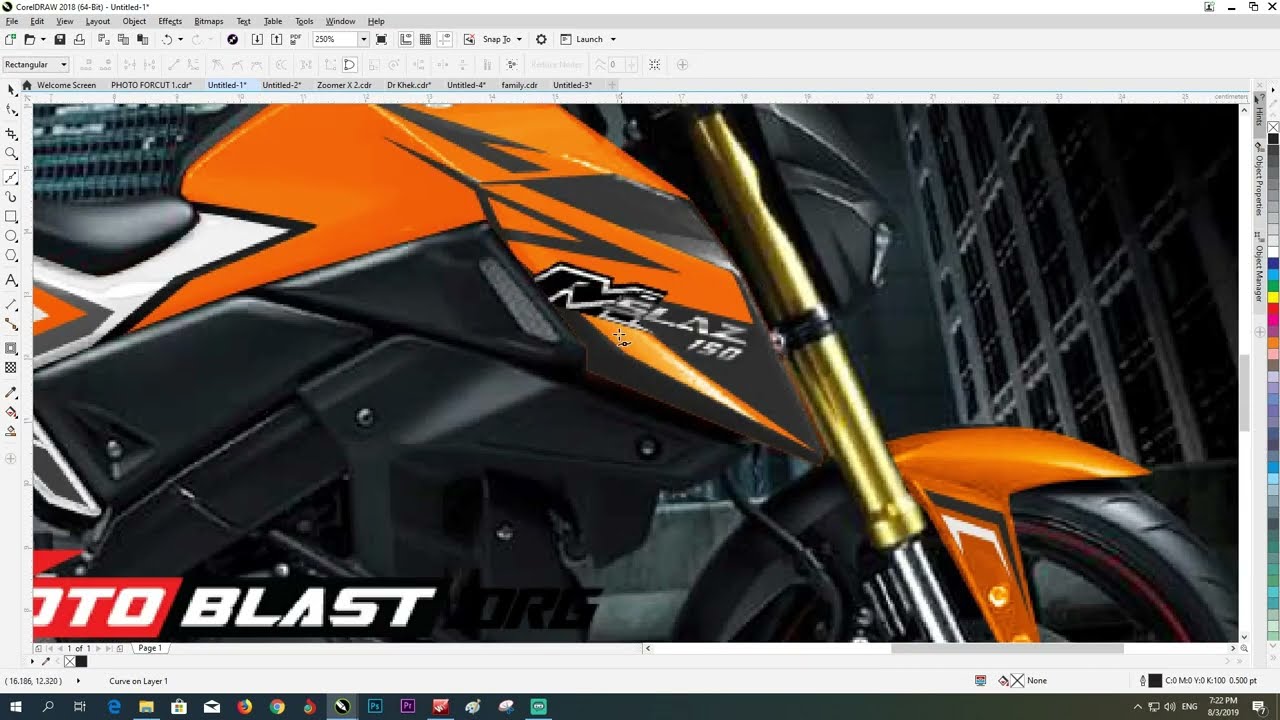This screenshot has width=1280, height=720.
Task: Click the Save floppy disk icon
Action: tap(60, 39)
